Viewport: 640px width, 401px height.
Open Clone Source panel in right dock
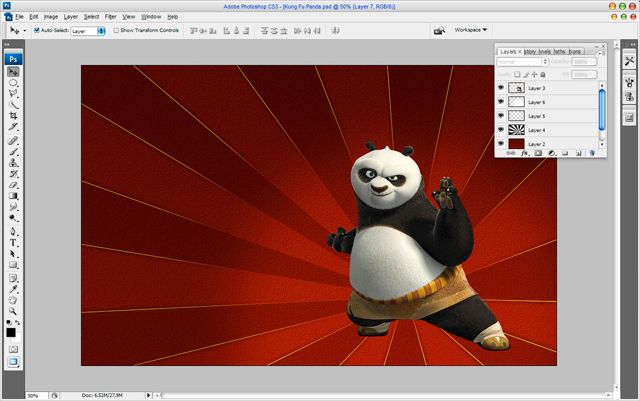tap(629, 97)
